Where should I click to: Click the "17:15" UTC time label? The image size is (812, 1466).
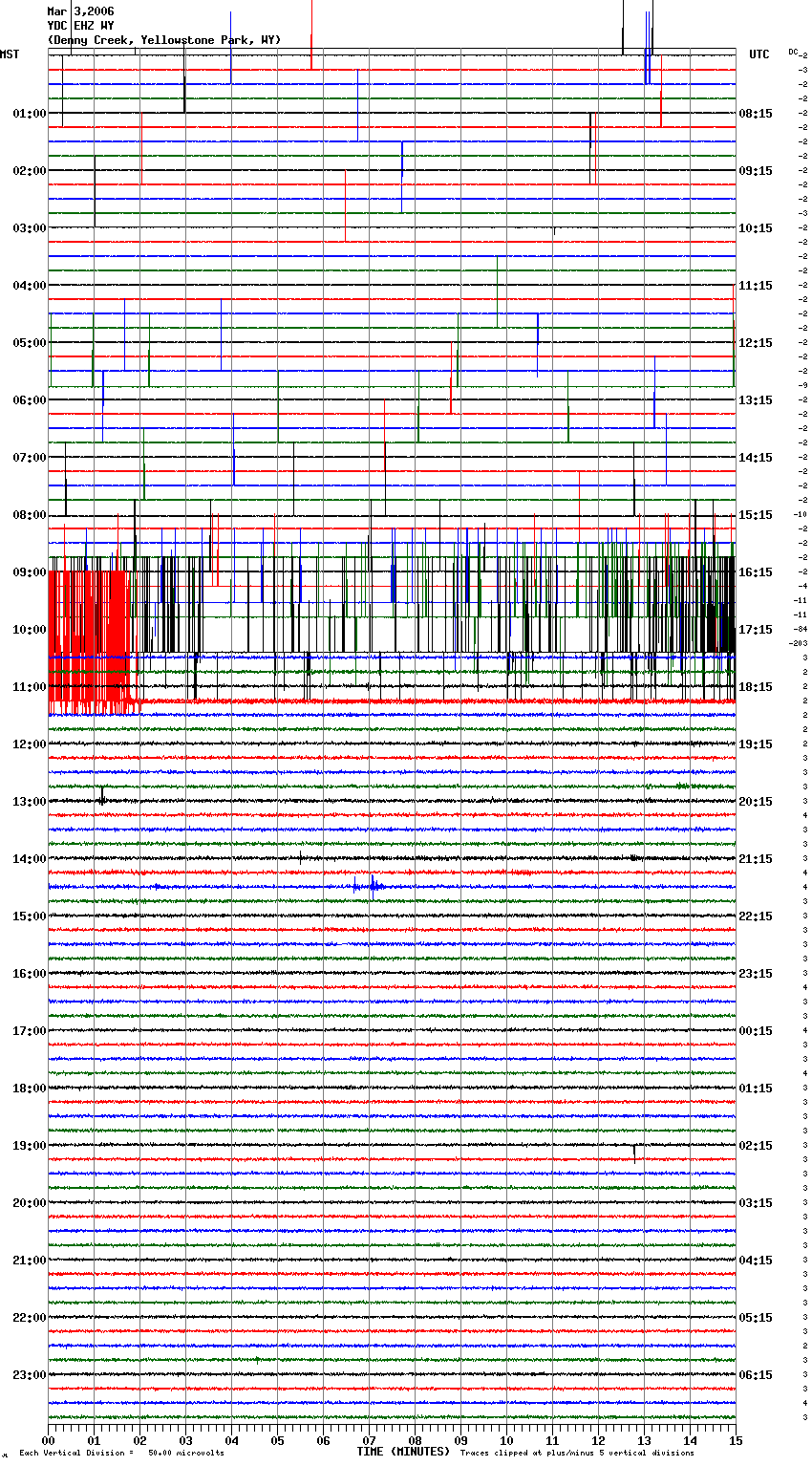[756, 630]
